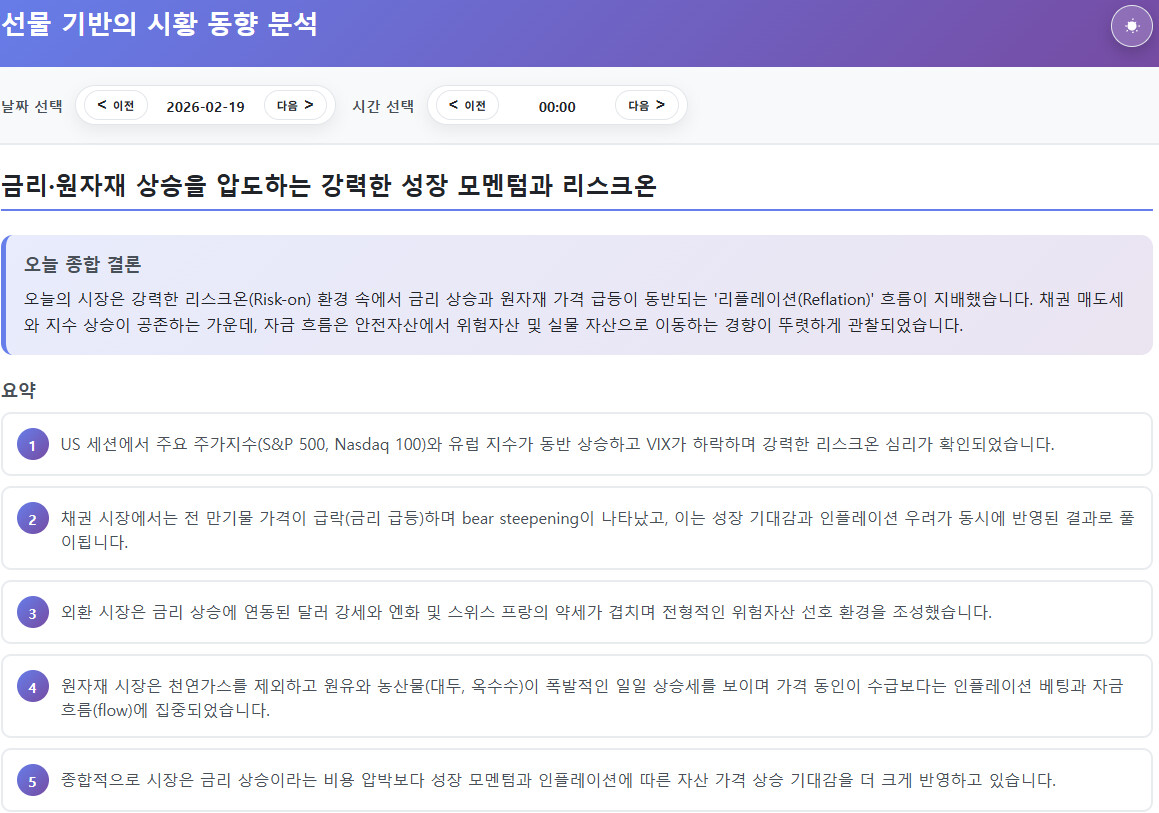Select summary card starting with 종합적으로 시장은

click(577, 780)
